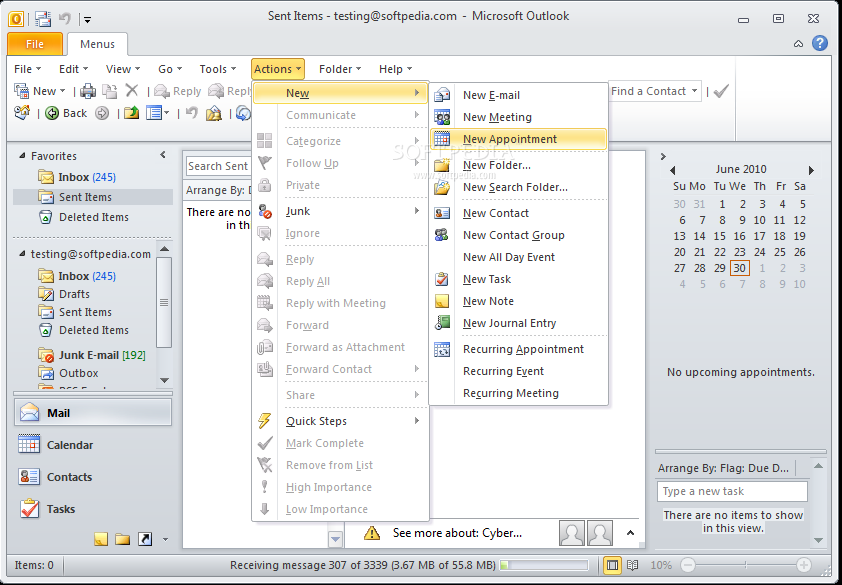Click the Type a new task field

(732, 492)
